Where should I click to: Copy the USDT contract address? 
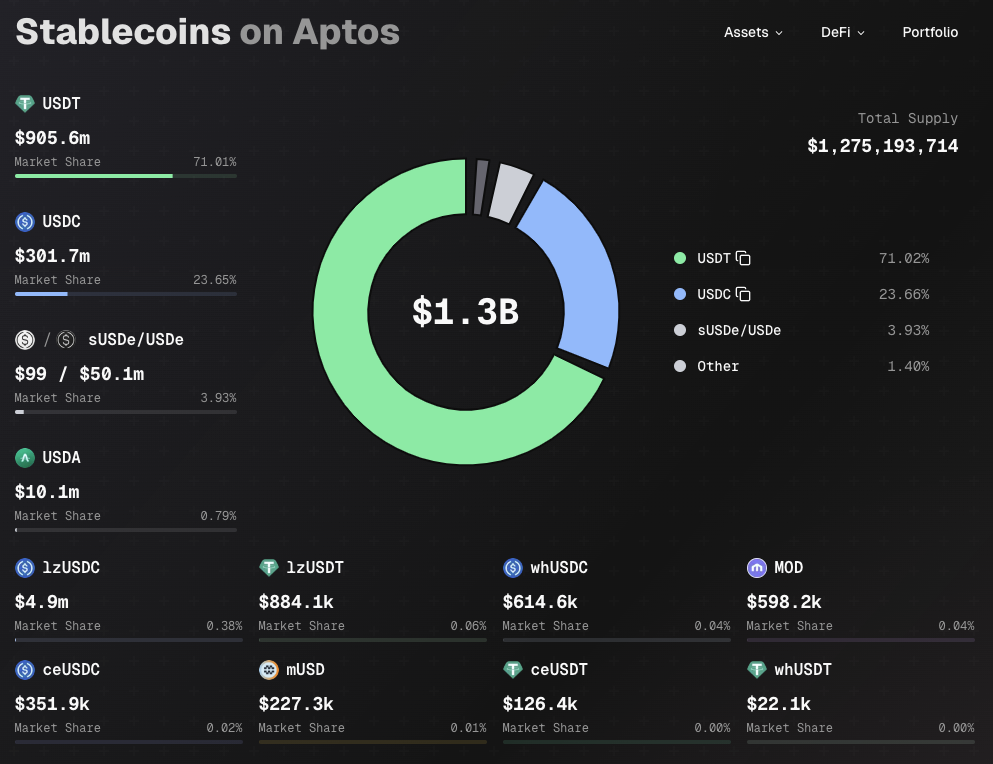pyautogui.click(x=742, y=258)
